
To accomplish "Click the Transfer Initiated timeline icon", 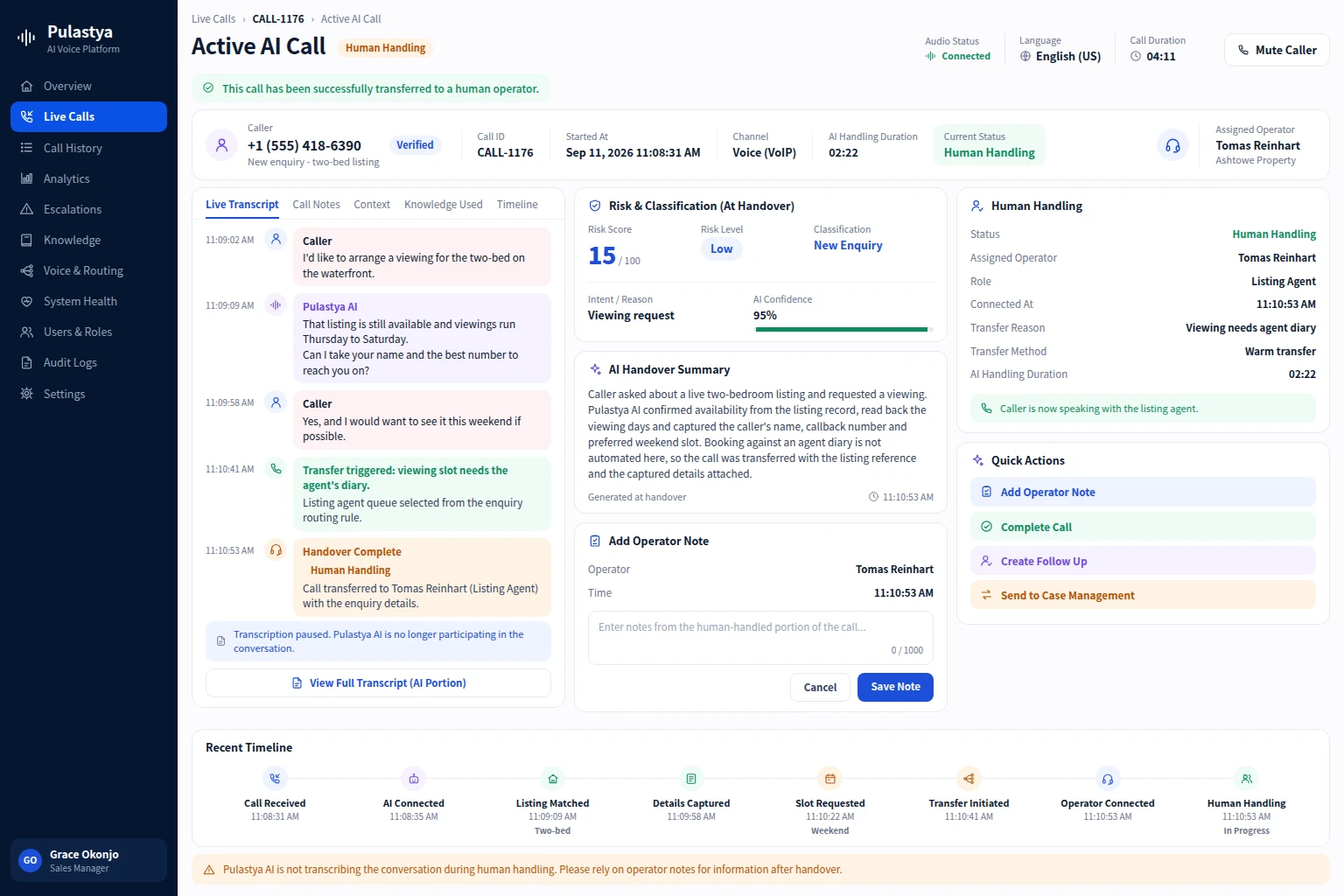I will click(969, 778).
